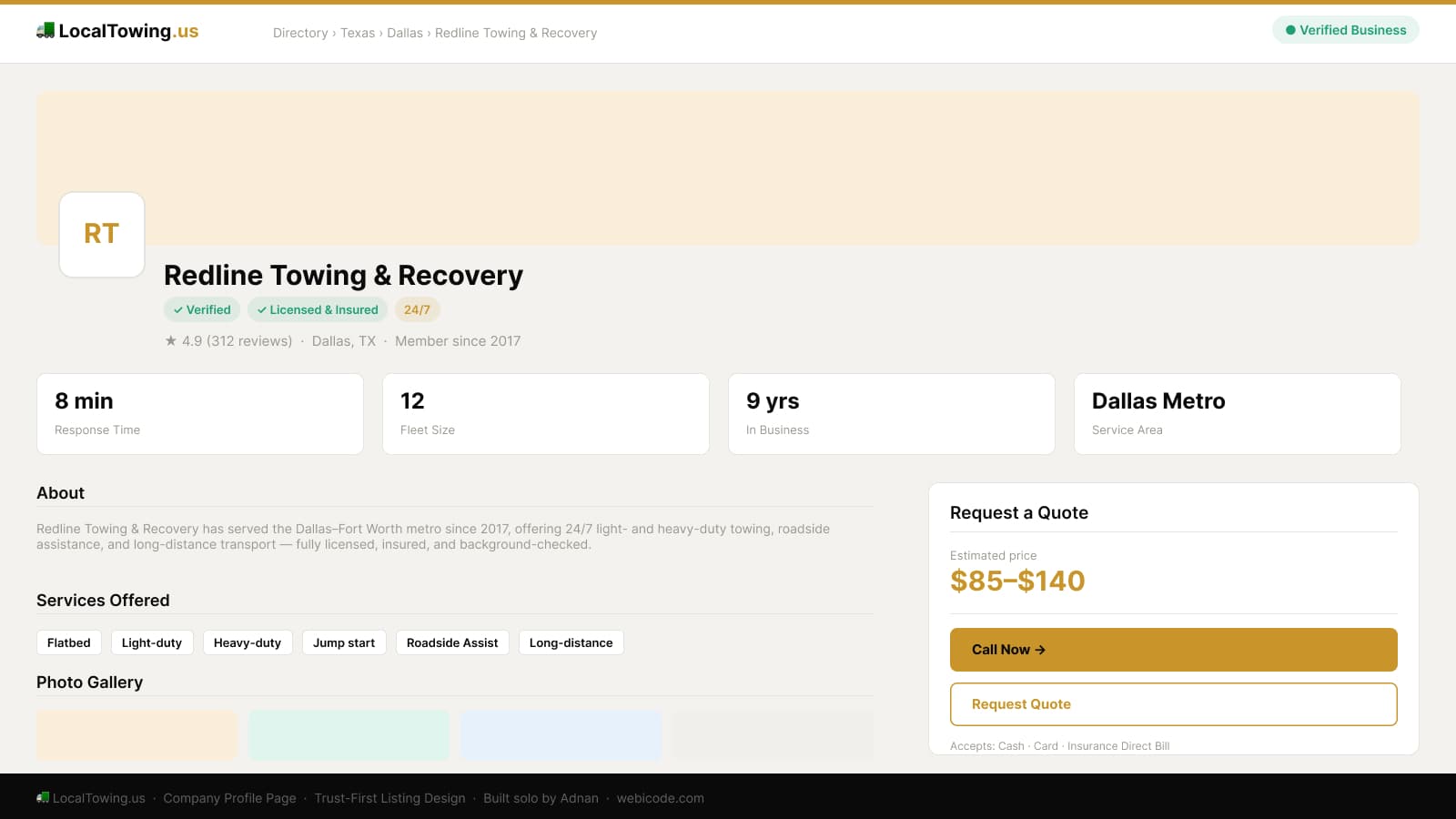1456x819 pixels.
Task: Click the star rating icon
Action: pyautogui.click(x=170, y=340)
